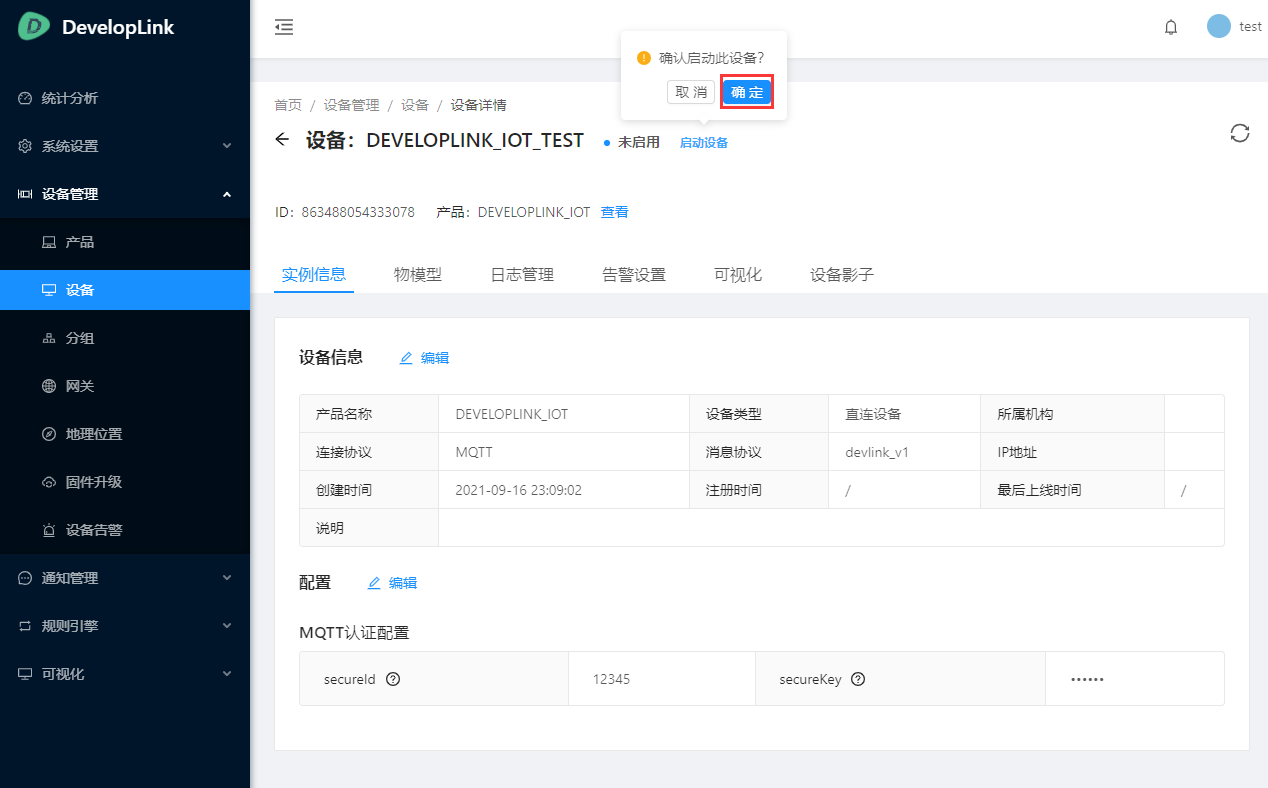
Task: Switch to the 实例信息 tab
Action: point(314,274)
